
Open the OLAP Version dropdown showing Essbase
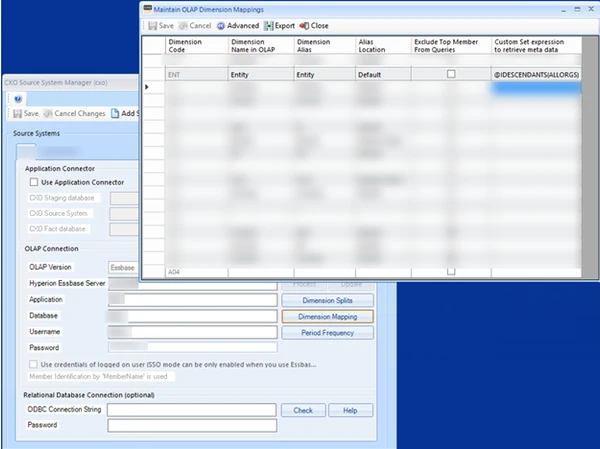(x=124, y=268)
